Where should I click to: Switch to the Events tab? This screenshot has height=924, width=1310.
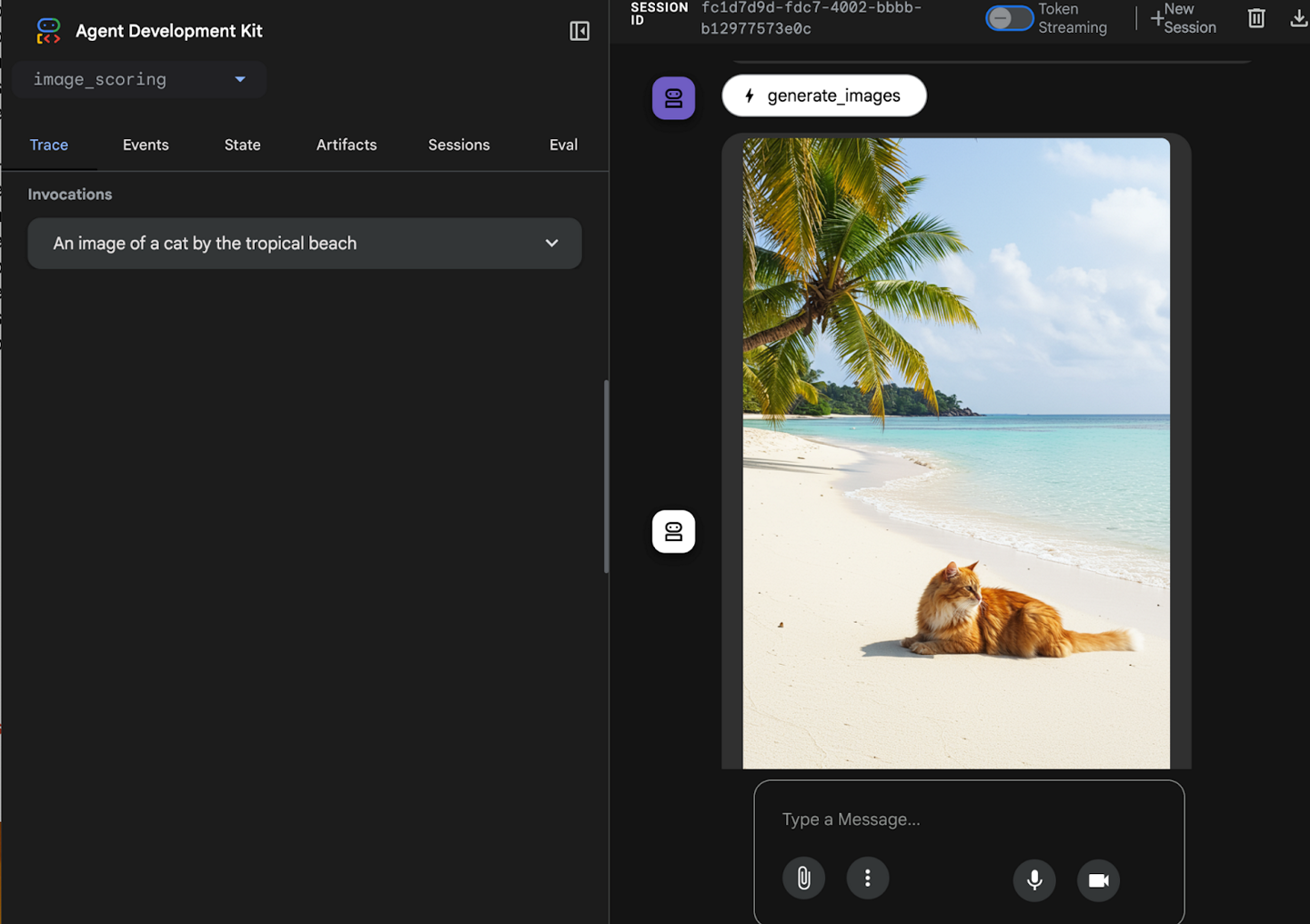146,145
